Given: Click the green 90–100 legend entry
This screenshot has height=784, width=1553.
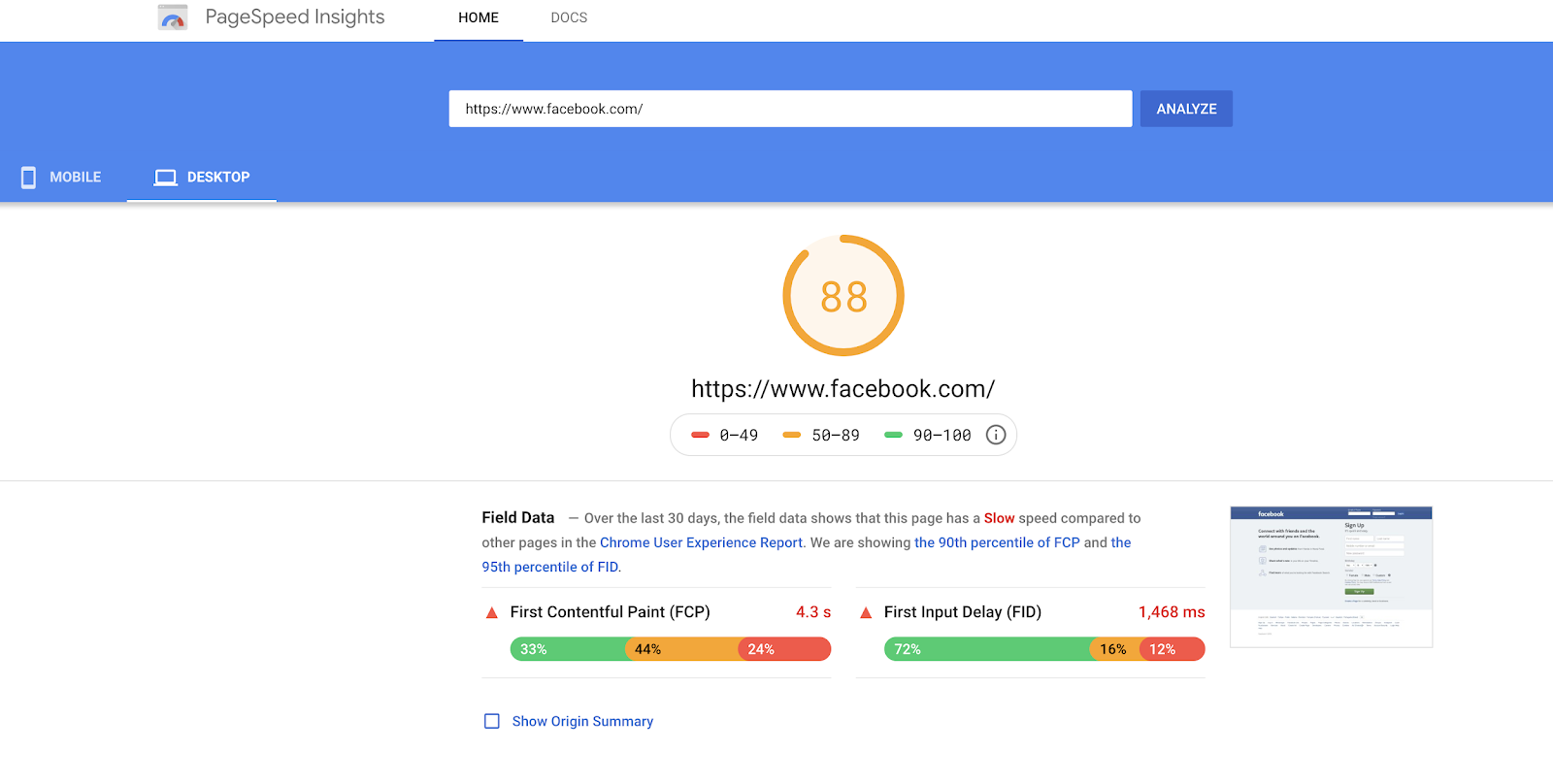Looking at the screenshot, I should 928,435.
